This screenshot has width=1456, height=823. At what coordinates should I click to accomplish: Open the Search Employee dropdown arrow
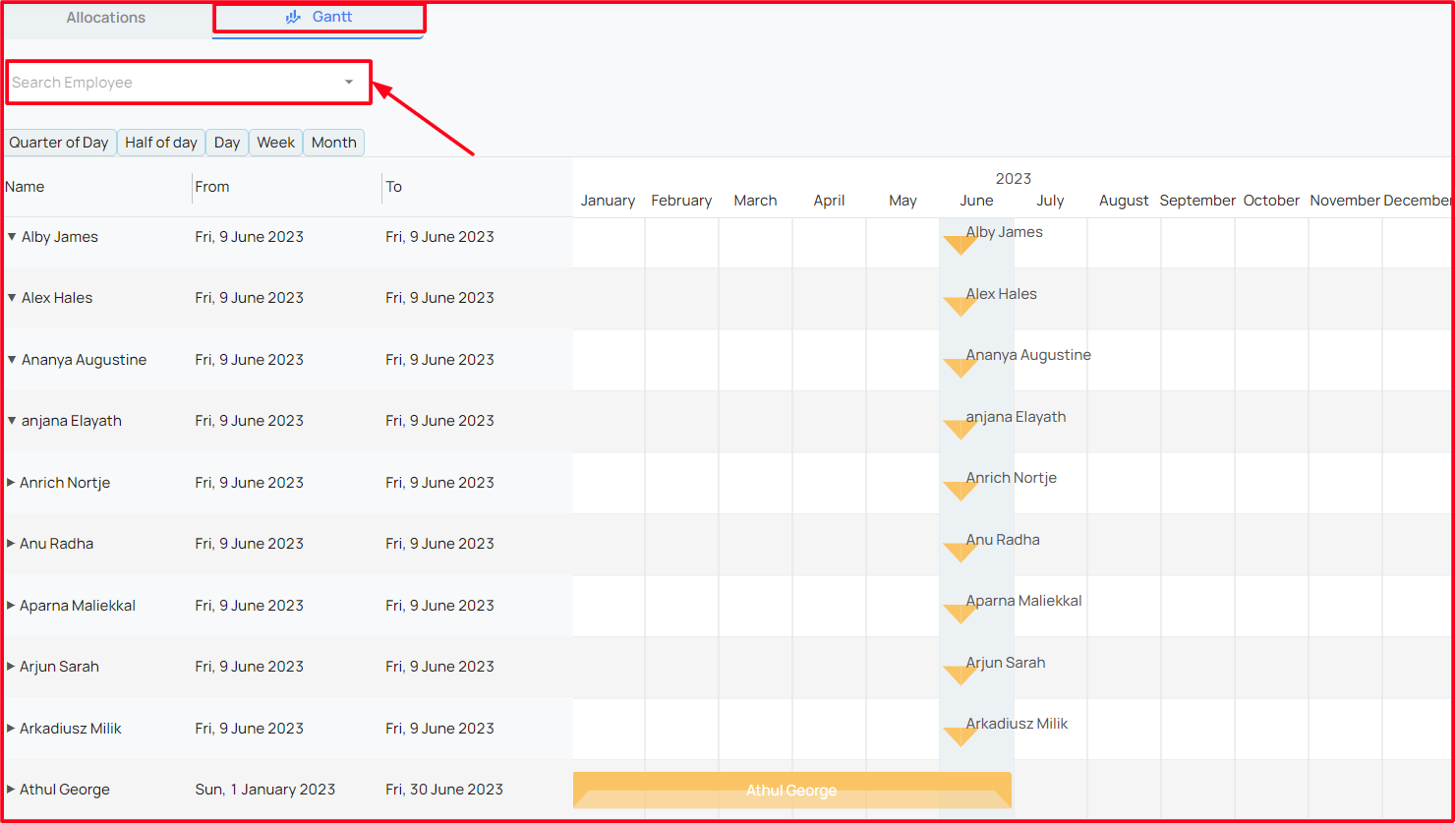pyautogui.click(x=349, y=83)
